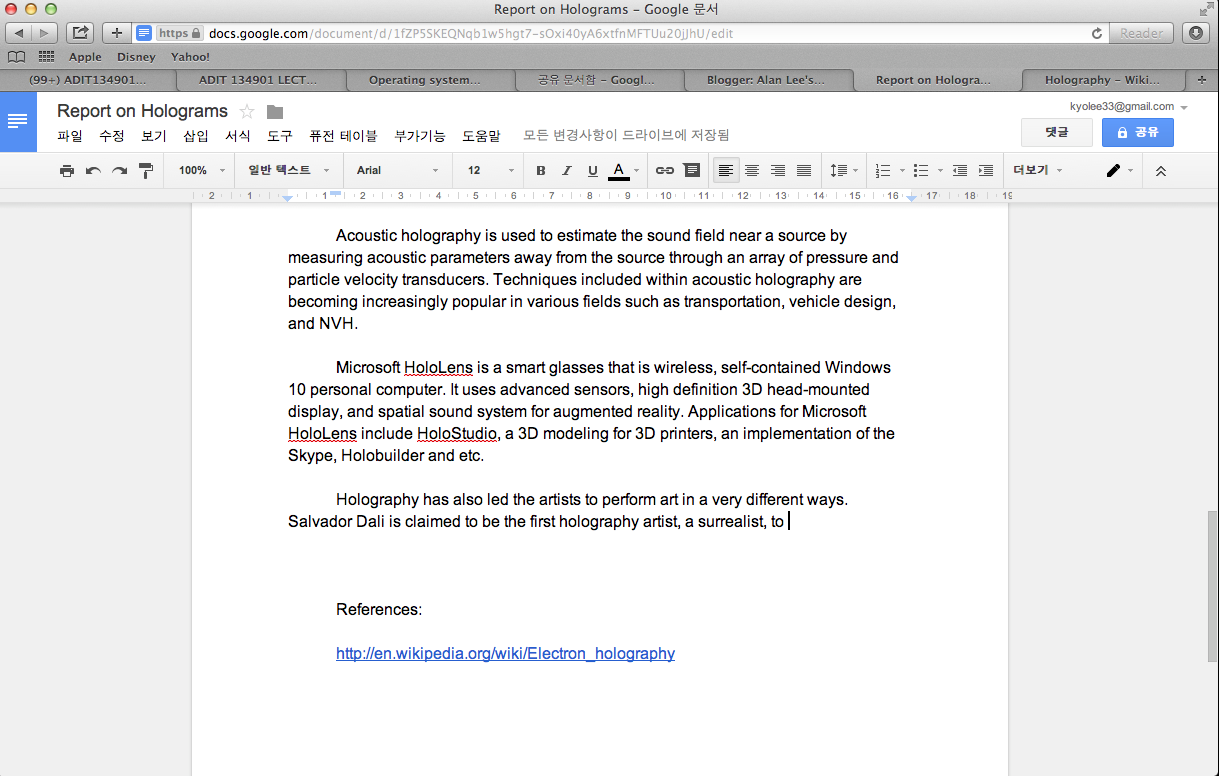Expand the pencil editing mode arrow
The height and width of the screenshot is (776, 1219).
point(1131,171)
